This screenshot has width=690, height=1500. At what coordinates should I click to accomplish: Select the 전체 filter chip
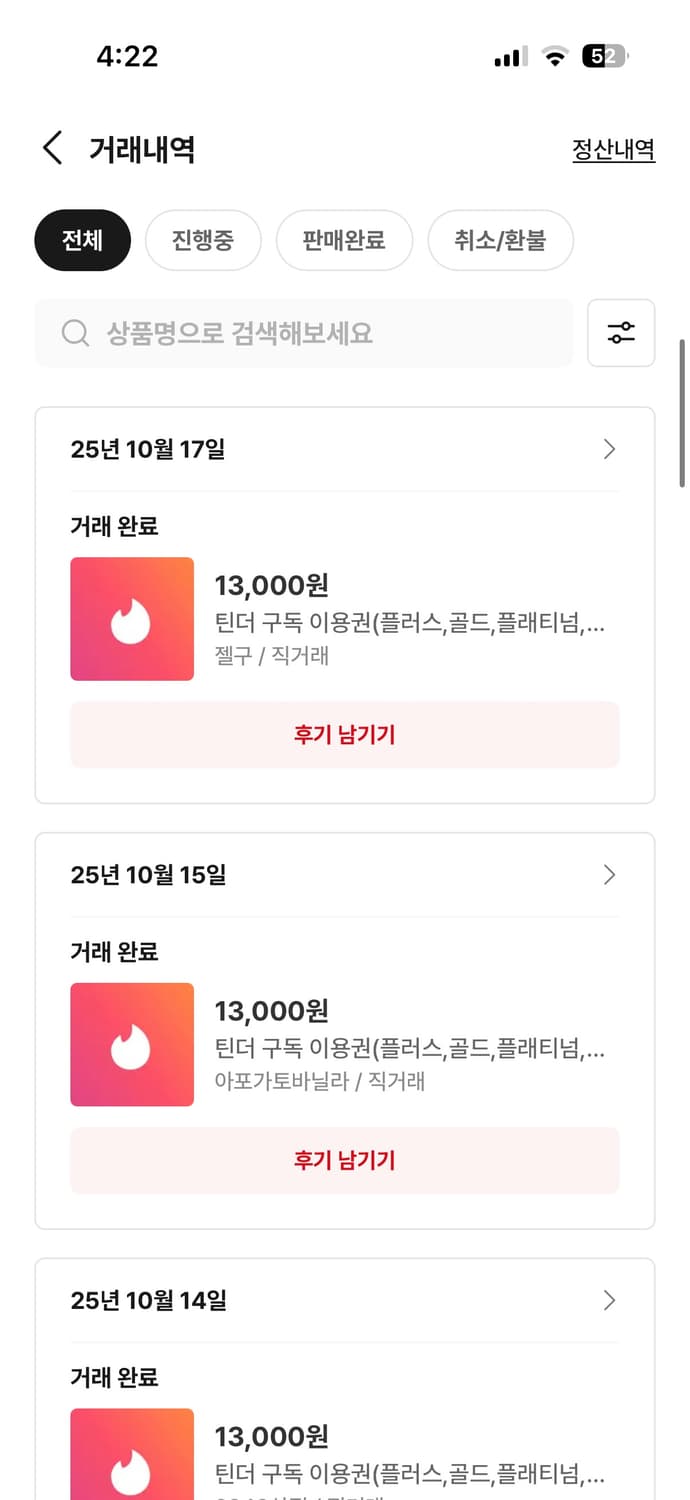click(x=82, y=240)
